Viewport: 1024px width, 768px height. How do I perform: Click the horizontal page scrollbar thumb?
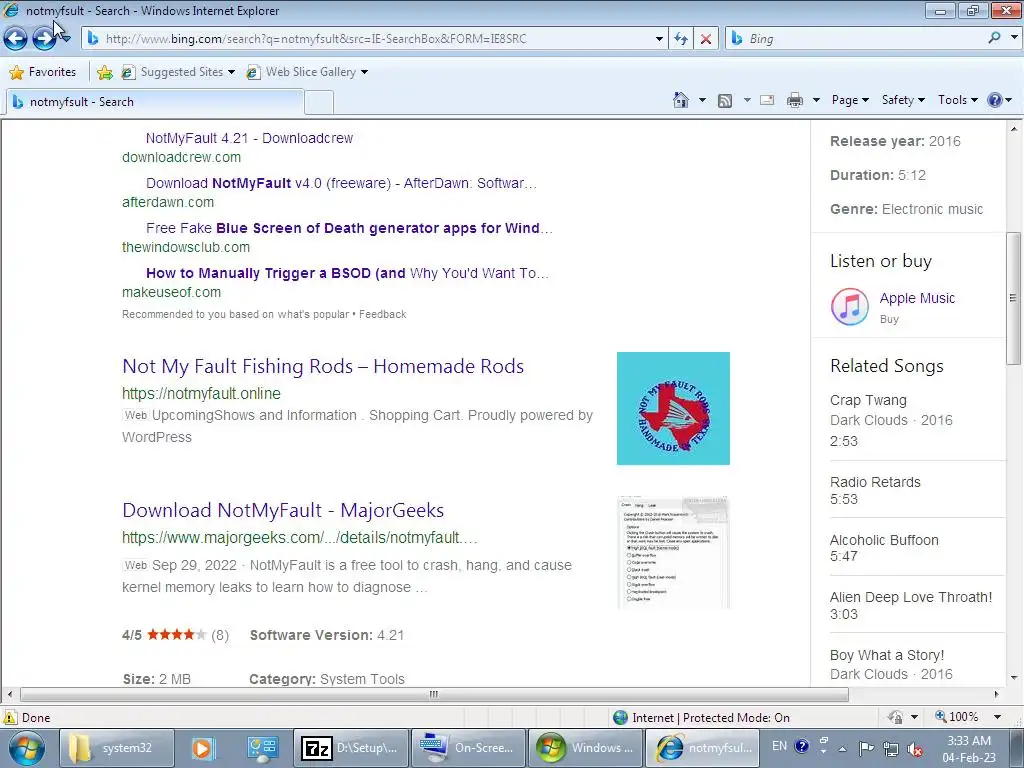[434, 694]
